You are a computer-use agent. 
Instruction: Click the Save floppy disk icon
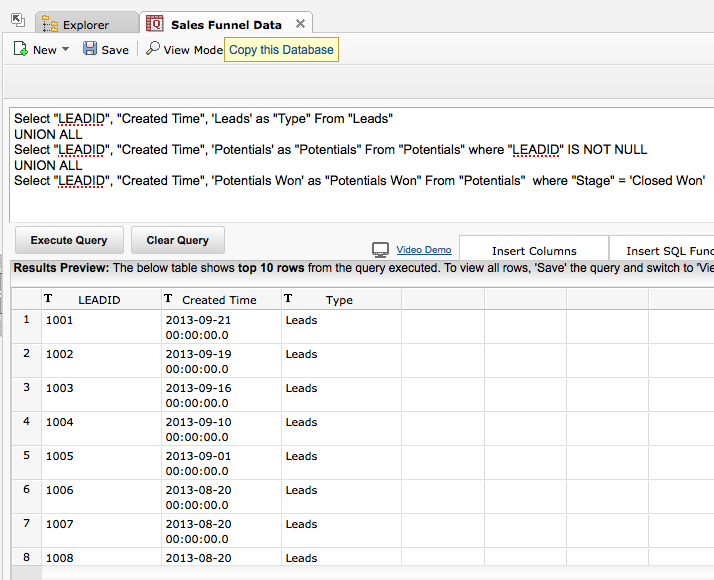click(90, 49)
